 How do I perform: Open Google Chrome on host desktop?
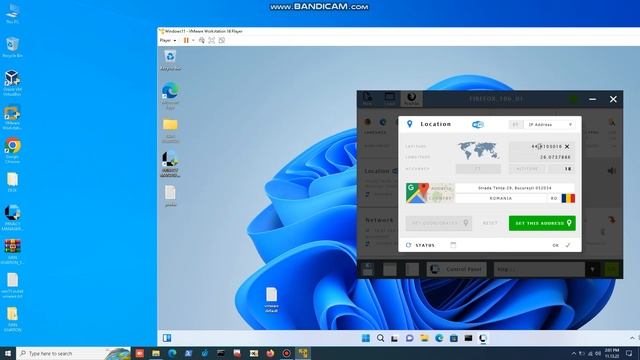[x=12, y=150]
